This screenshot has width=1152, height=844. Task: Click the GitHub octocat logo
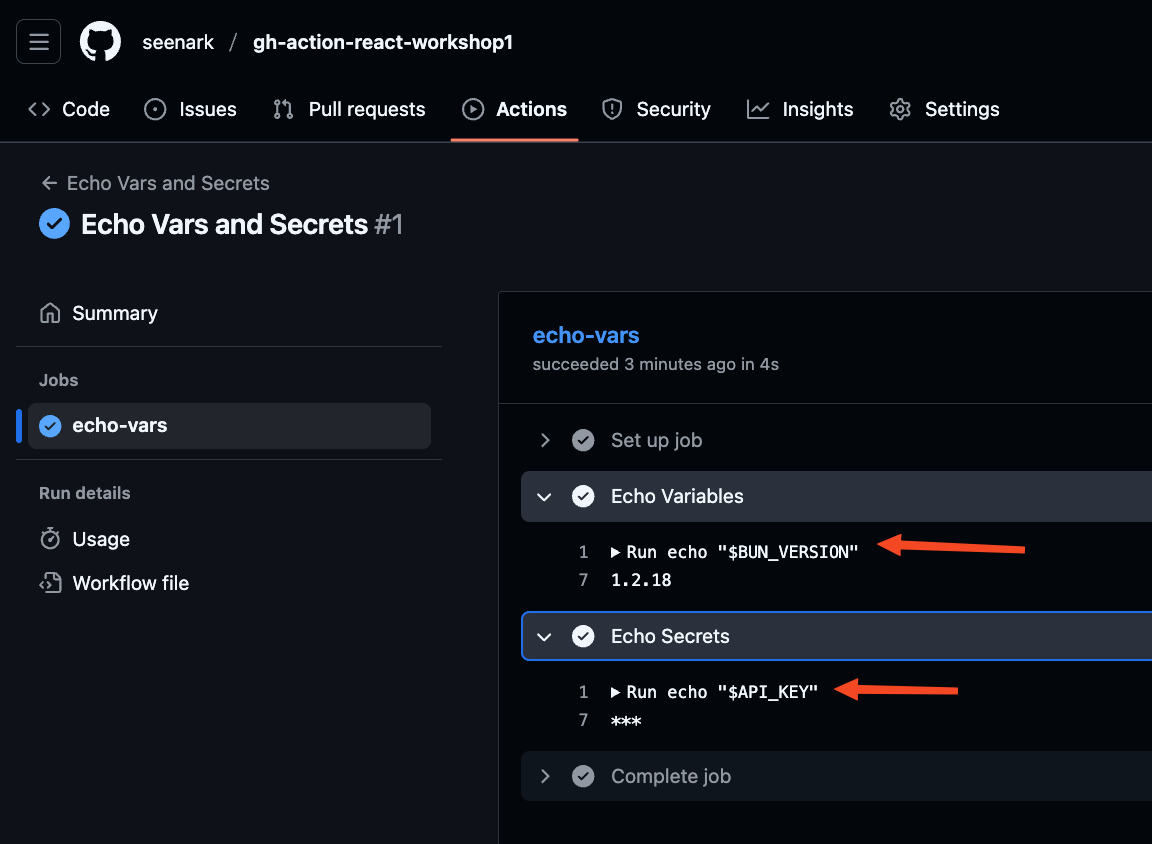click(x=100, y=42)
